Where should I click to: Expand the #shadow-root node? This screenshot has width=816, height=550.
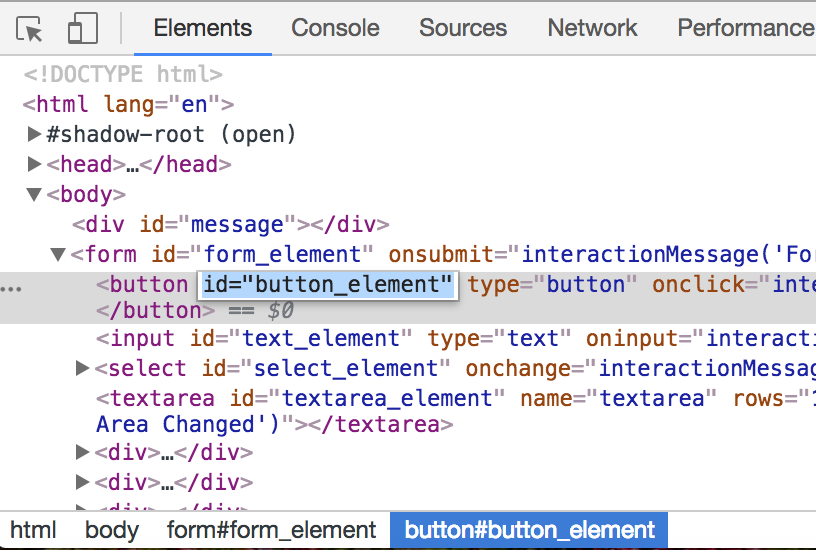[x=35, y=134]
